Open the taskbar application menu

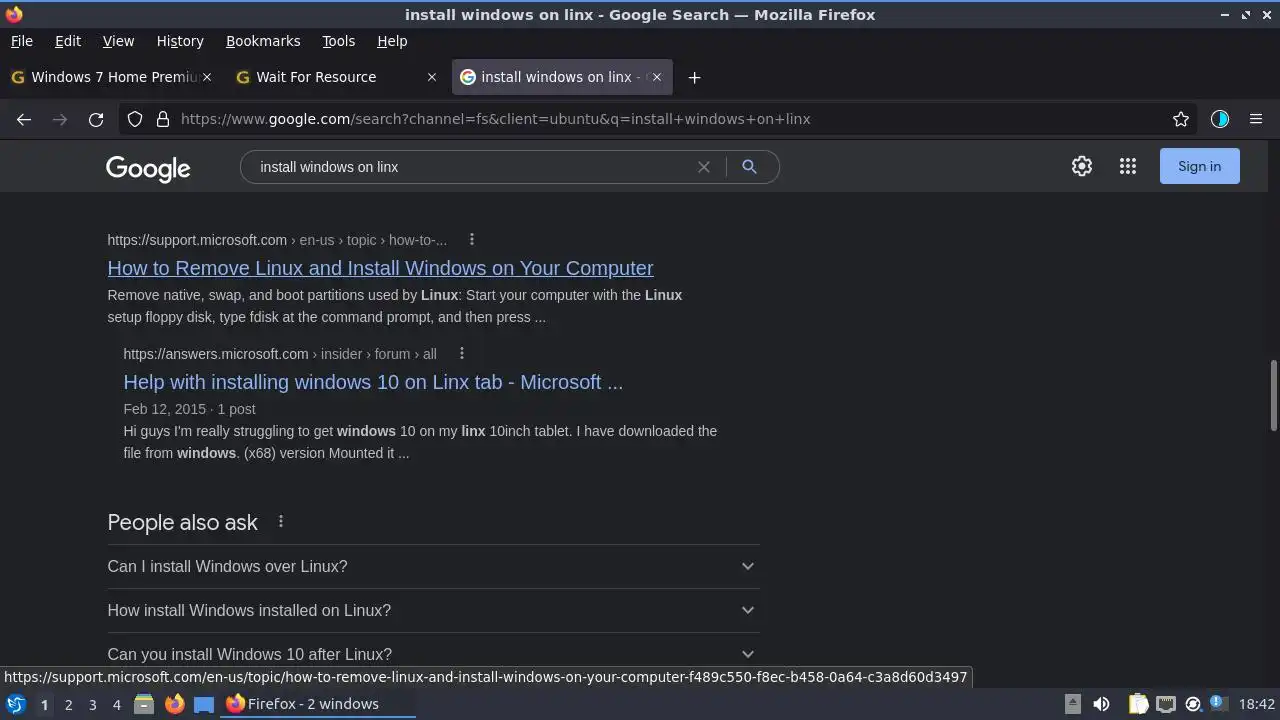15,704
